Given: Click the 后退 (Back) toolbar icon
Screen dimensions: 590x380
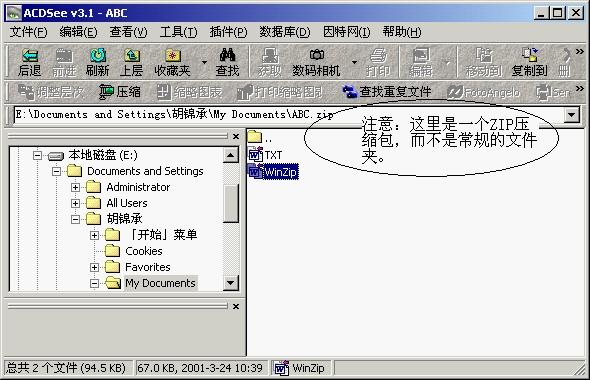Looking at the screenshot, I should pyautogui.click(x=30, y=62).
